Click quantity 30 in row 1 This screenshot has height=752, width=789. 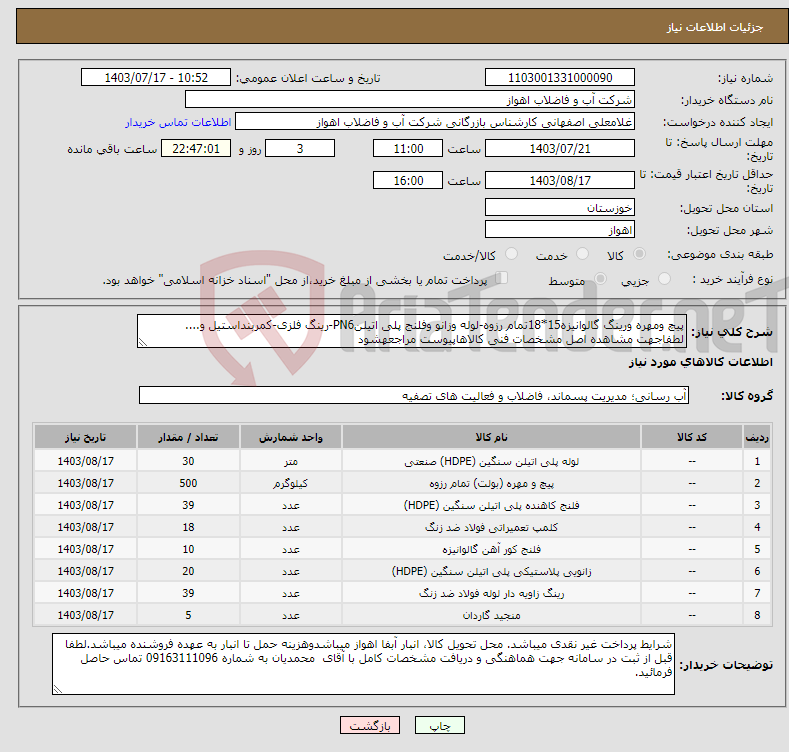pos(188,461)
